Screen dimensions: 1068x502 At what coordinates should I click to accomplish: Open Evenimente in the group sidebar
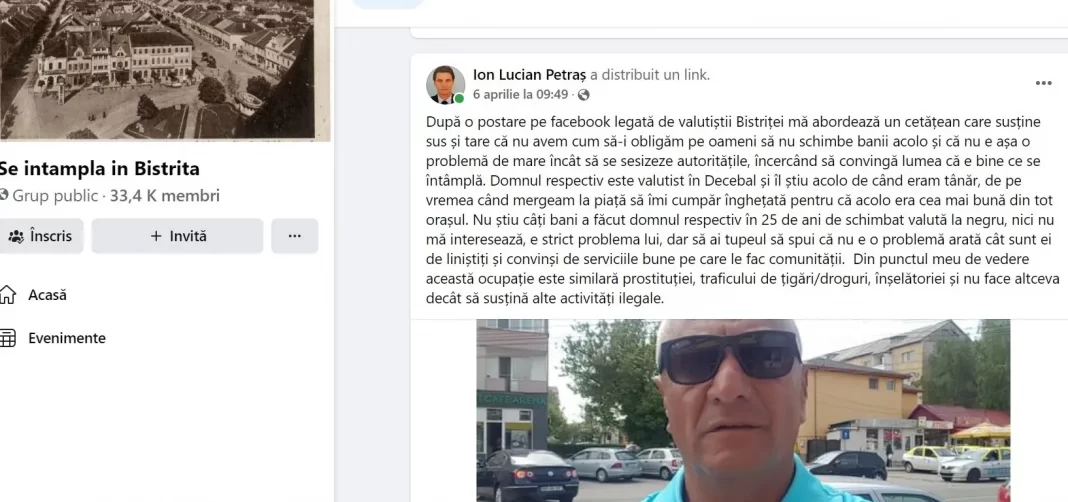click(x=67, y=338)
